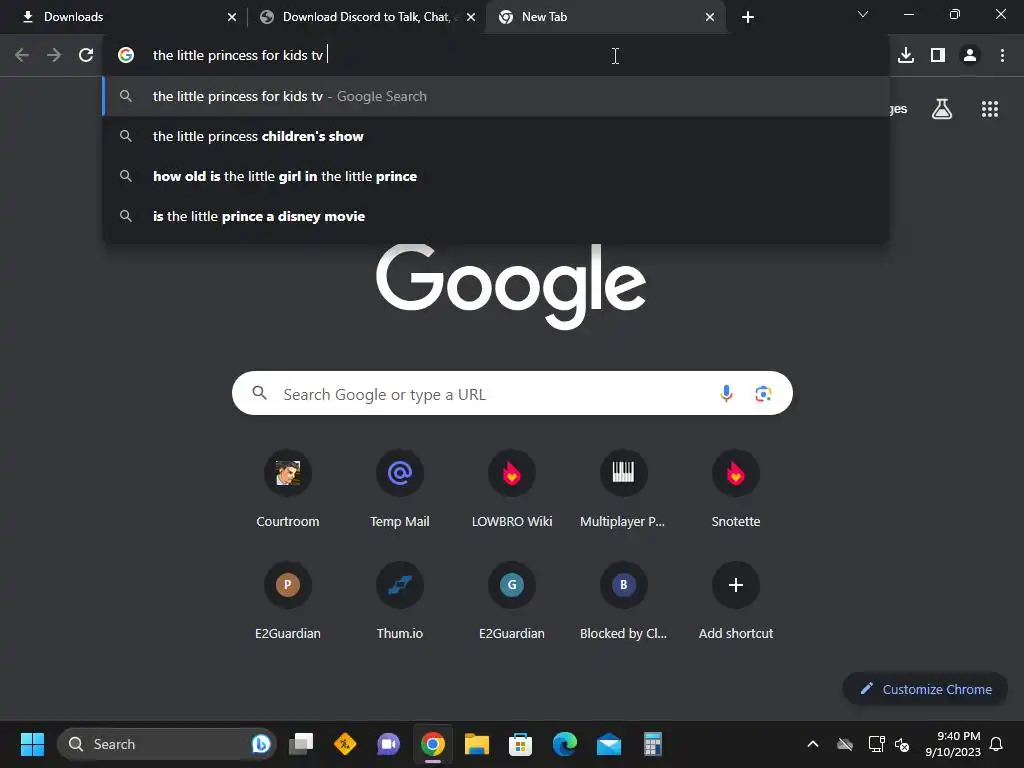Open Blocked by Cl... shortcut

[x=624, y=601]
